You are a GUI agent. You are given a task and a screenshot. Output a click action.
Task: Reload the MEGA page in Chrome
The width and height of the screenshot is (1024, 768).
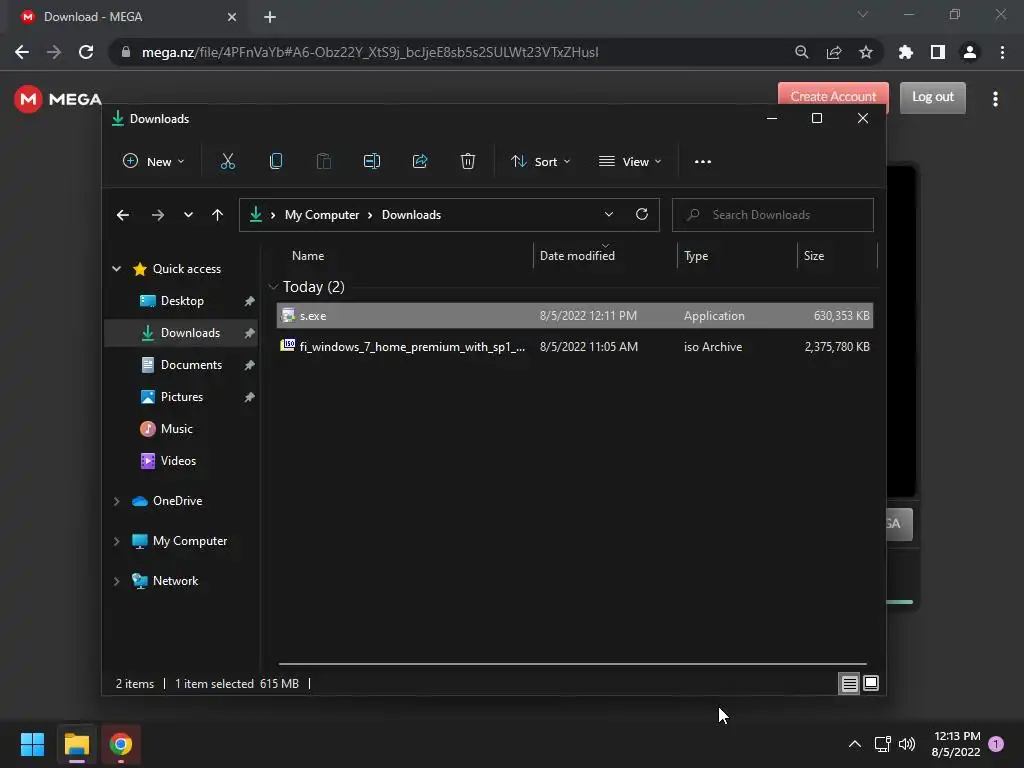point(86,52)
